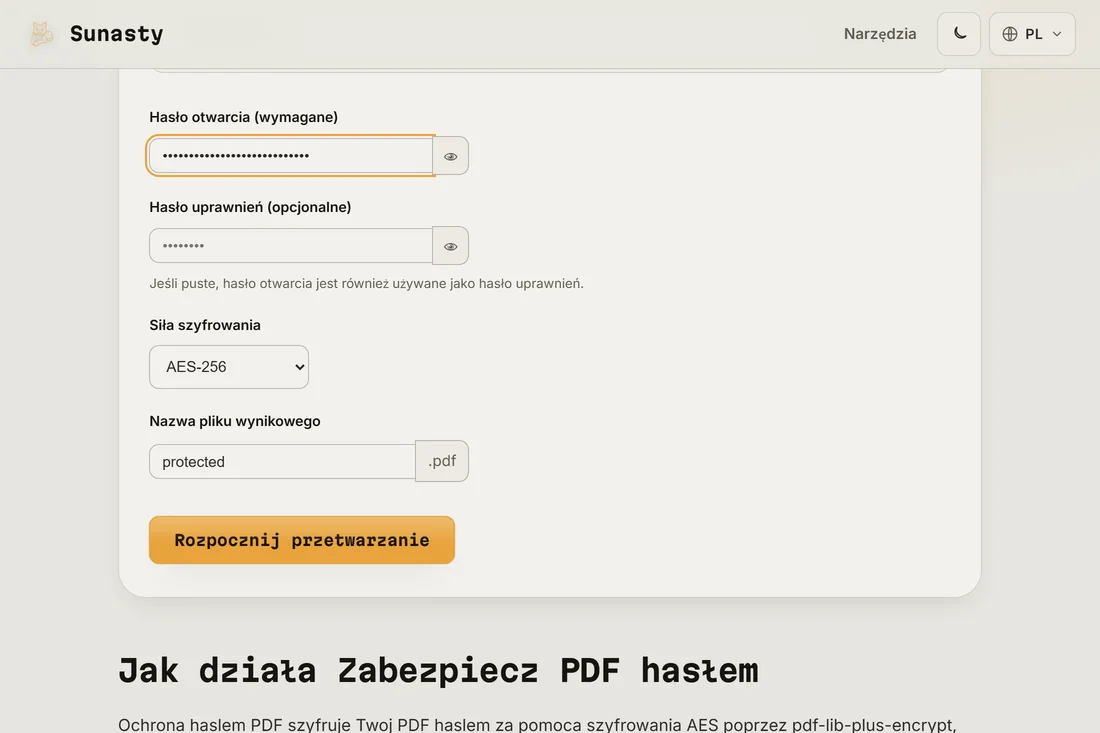Open the Siła szyfrowania AES-256 dropdown
This screenshot has height=733, width=1100.
[229, 367]
